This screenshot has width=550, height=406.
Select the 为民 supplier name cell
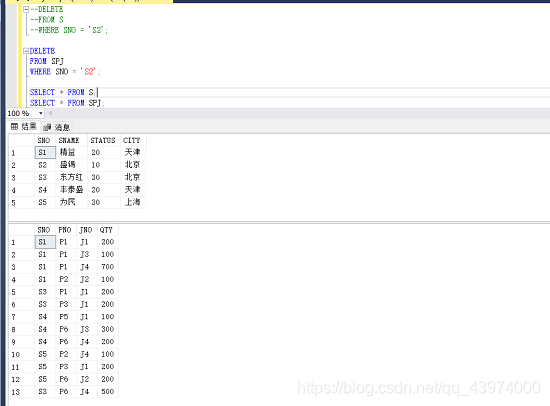coord(72,202)
